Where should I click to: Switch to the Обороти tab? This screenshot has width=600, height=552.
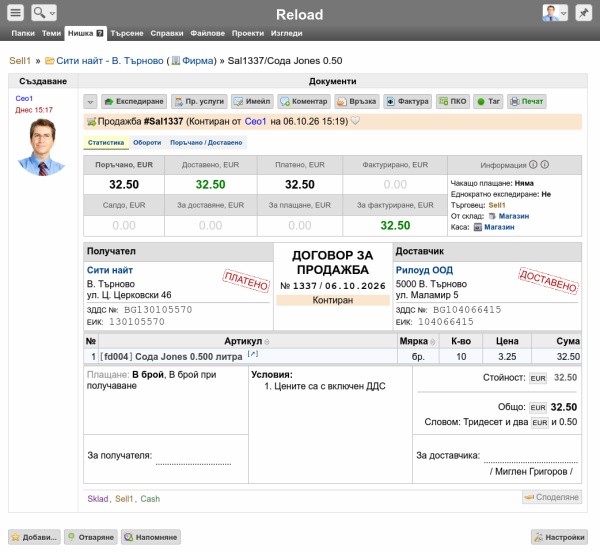[x=147, y=143]
